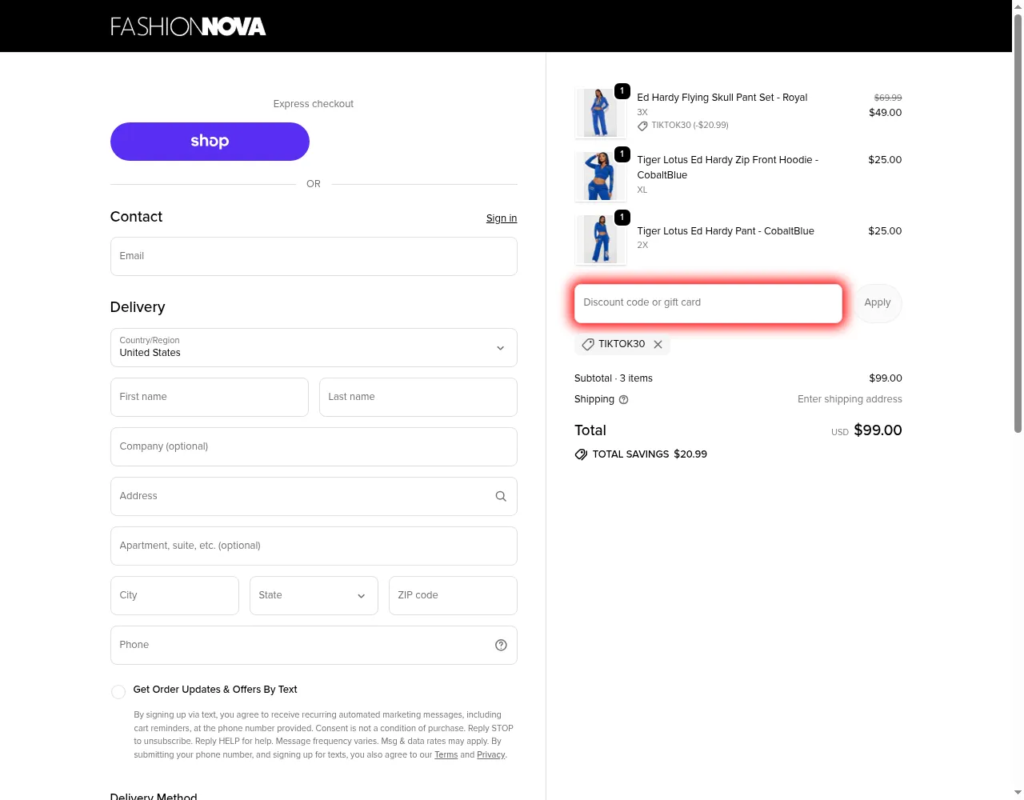Checkout with the purple shop pay button
Viewport: 1024px width, 800px height.
click(x=209, y=141)
